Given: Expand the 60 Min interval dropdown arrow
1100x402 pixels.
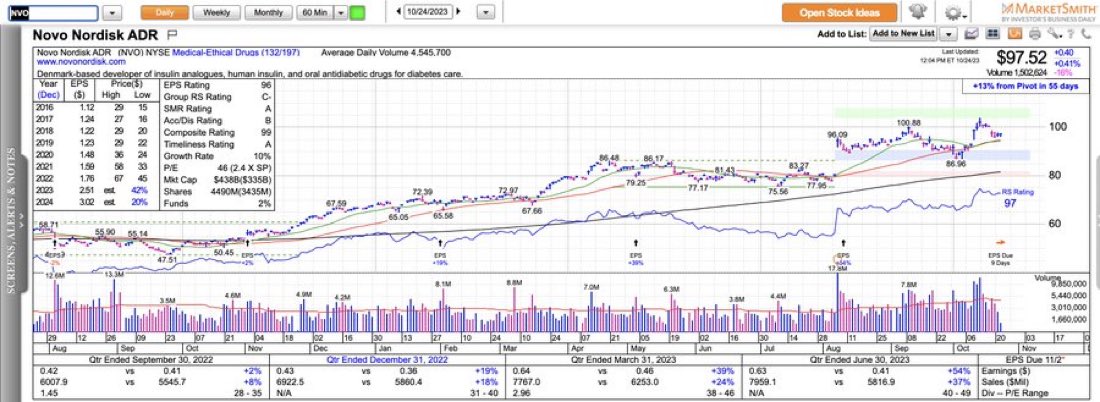Looking at the screenshot, I should click(340, 13).
